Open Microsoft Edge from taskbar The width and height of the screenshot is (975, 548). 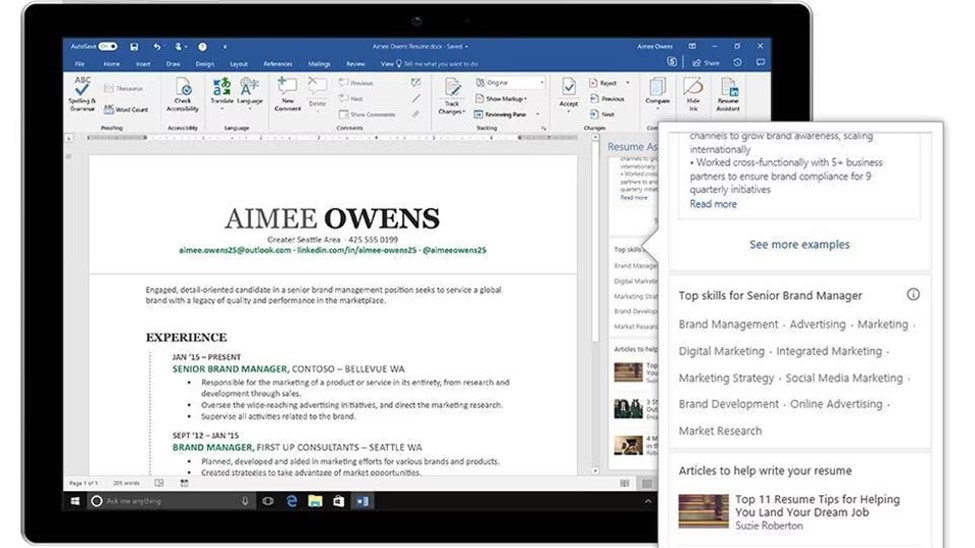[291, 501]
